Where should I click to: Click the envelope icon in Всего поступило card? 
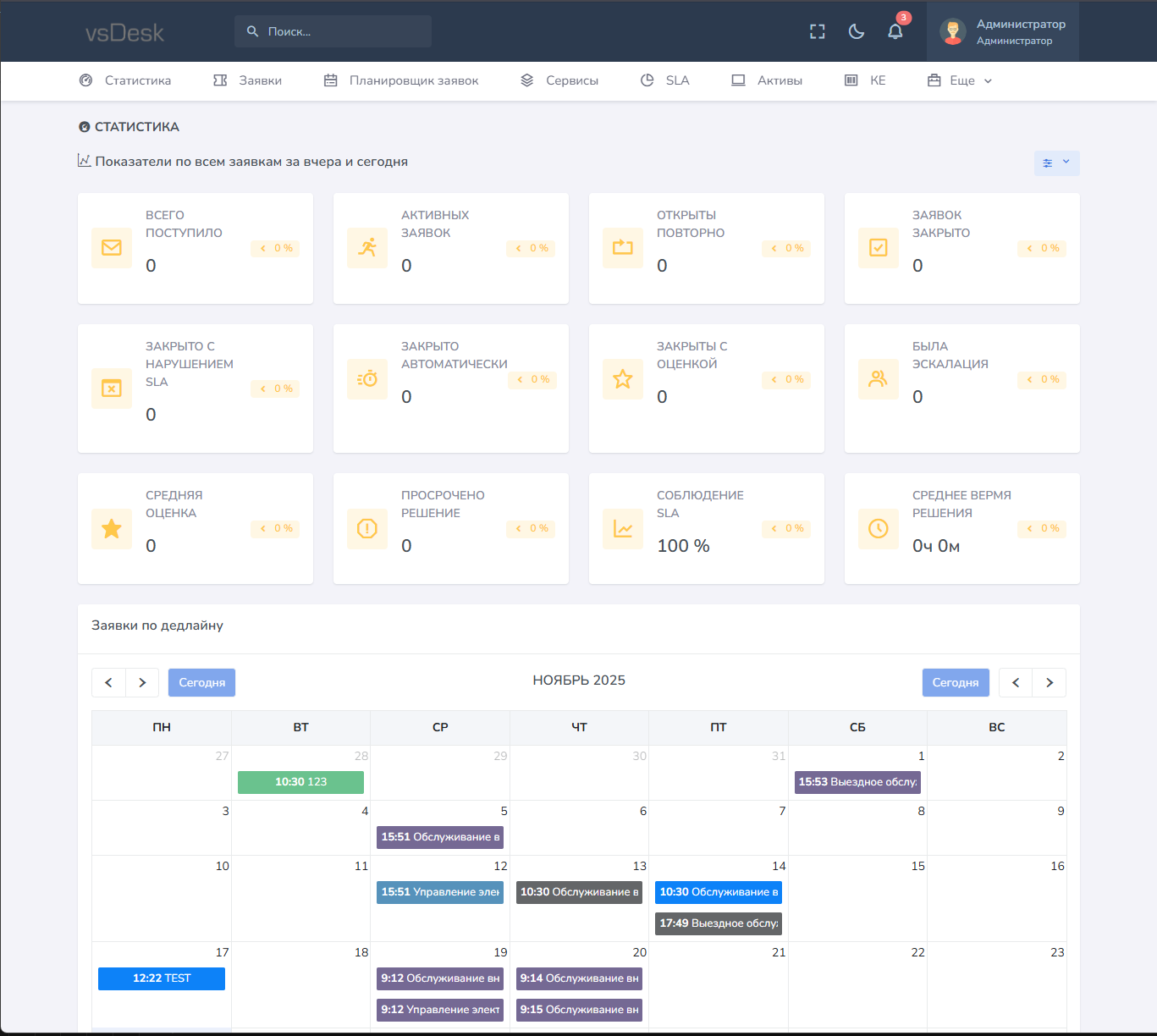coord(112,248)
